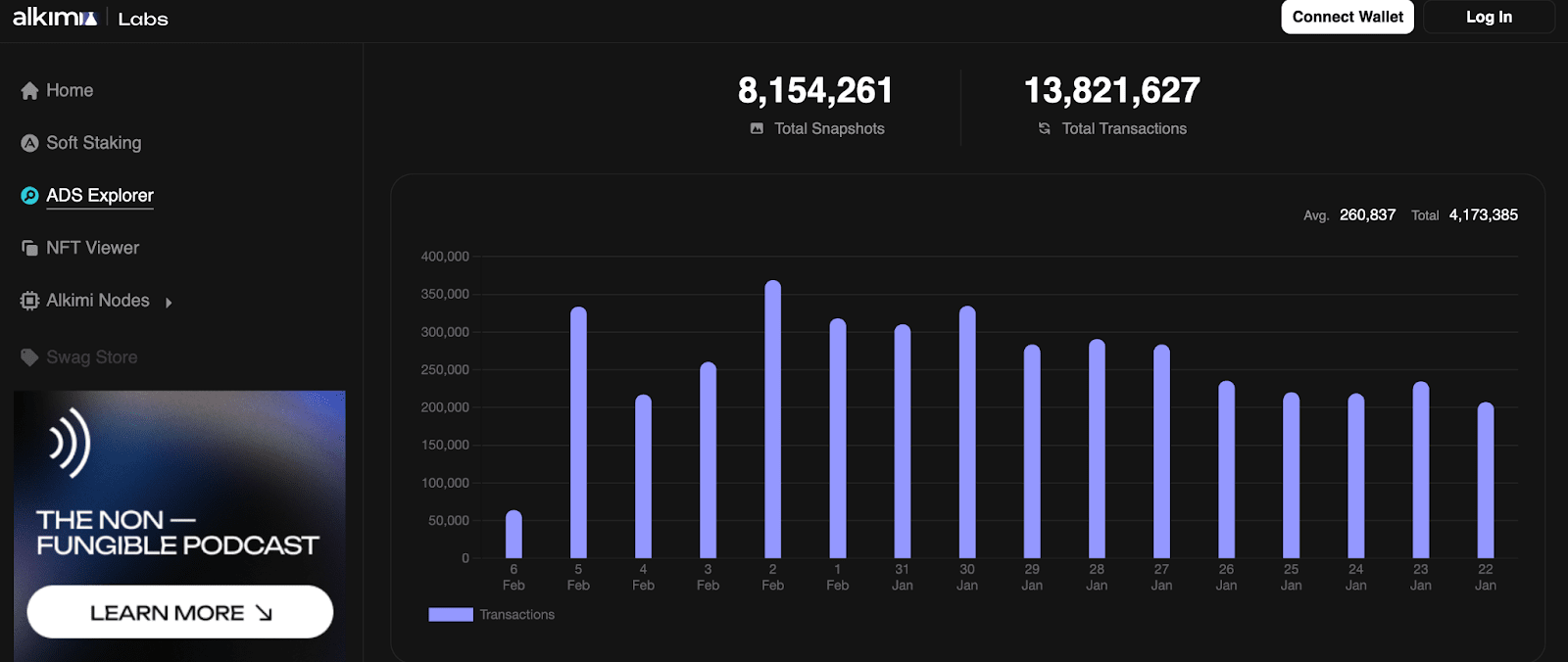Click the Total Transactions refresh icon
This screenshot has width=1568, height=662.
tap(1045, 128)
